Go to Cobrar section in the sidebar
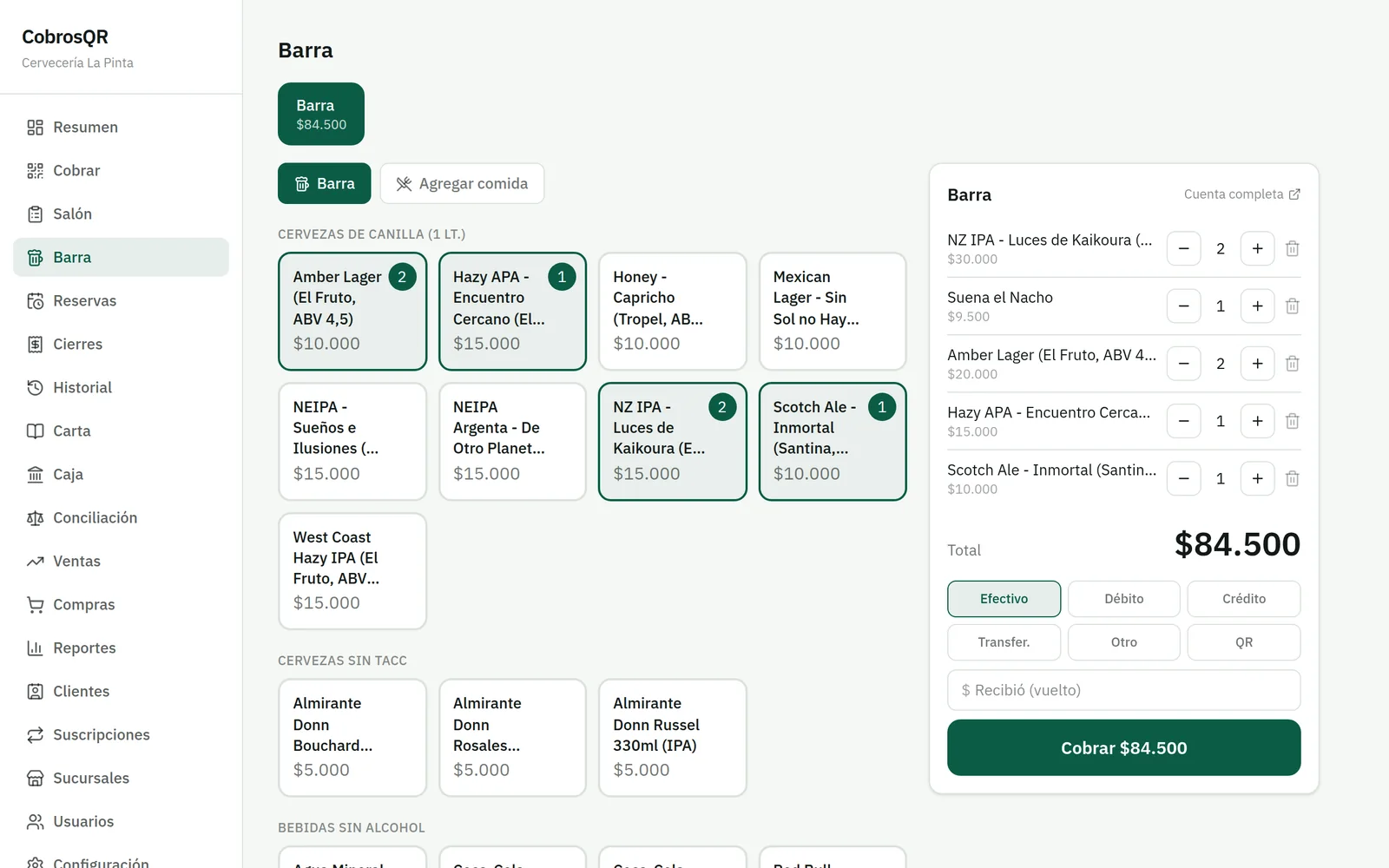Viewport: 1389px width, 868px height. coord(122,170)
